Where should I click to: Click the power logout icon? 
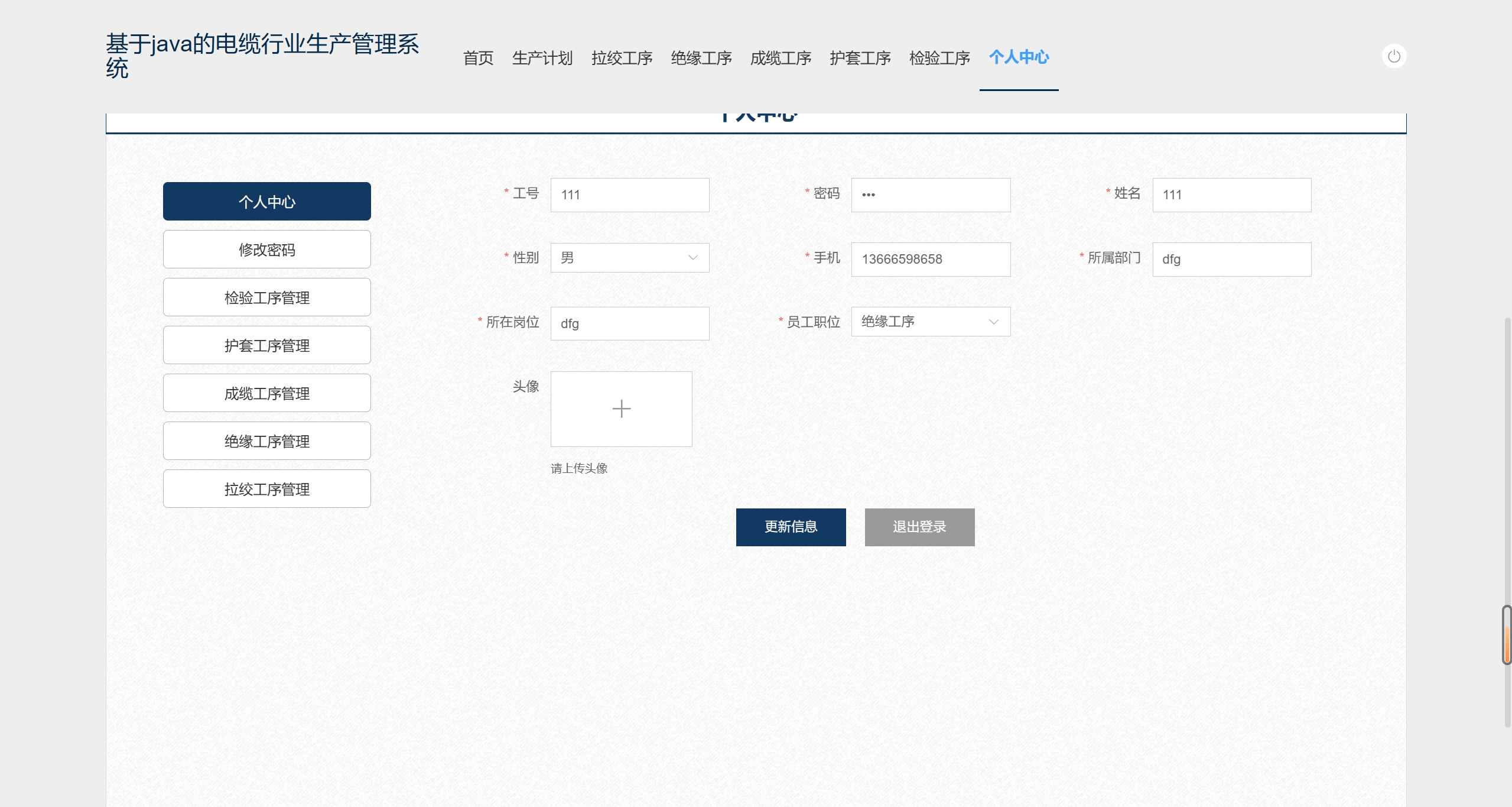[1394, 56]
